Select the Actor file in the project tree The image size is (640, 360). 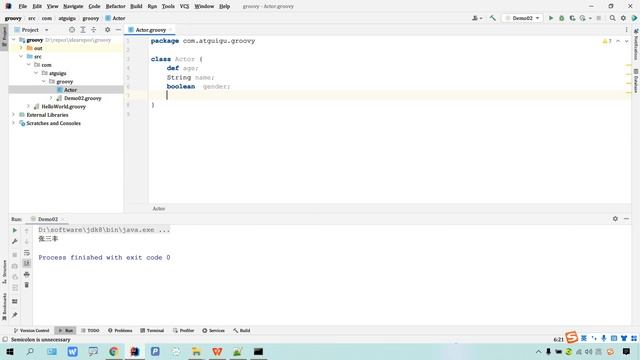point(70,90)
